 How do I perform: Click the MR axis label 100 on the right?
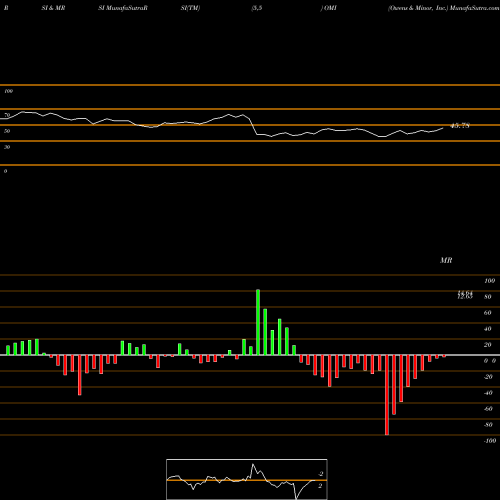tap(490, 281)
